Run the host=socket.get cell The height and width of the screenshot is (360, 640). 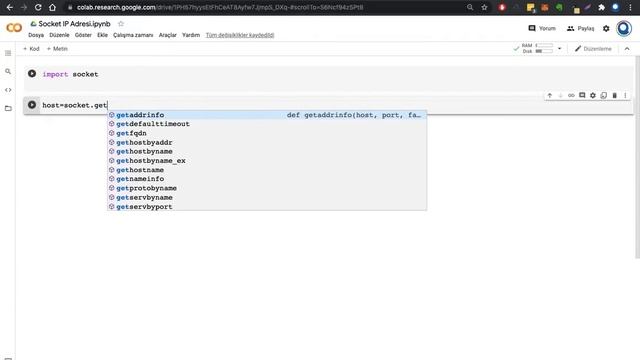click(x=32, y=105)
